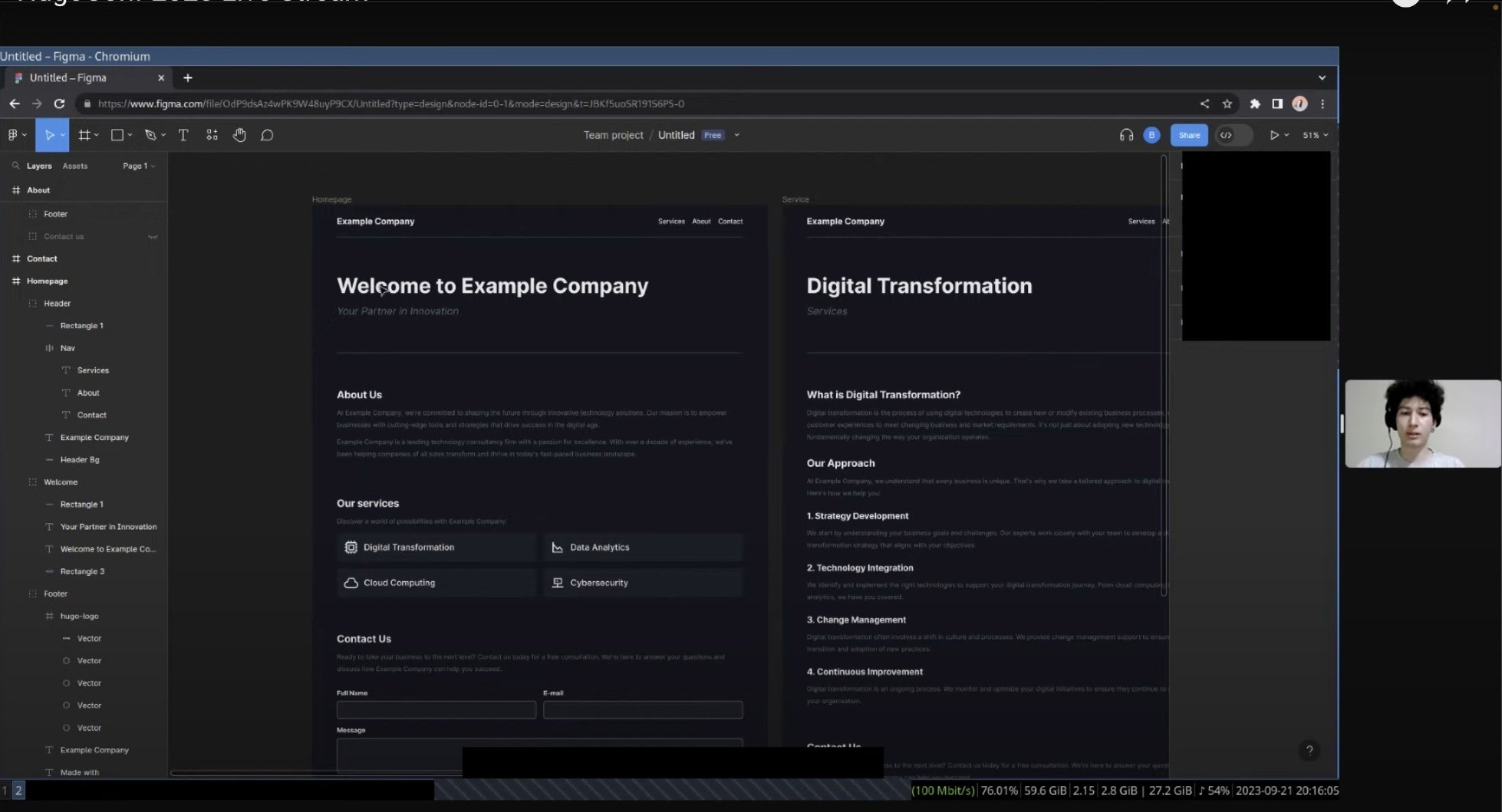The width and height of the screenshot is (1502, 812).
Task: Bookmark this page with star icon
Action: coord(1227,104)
